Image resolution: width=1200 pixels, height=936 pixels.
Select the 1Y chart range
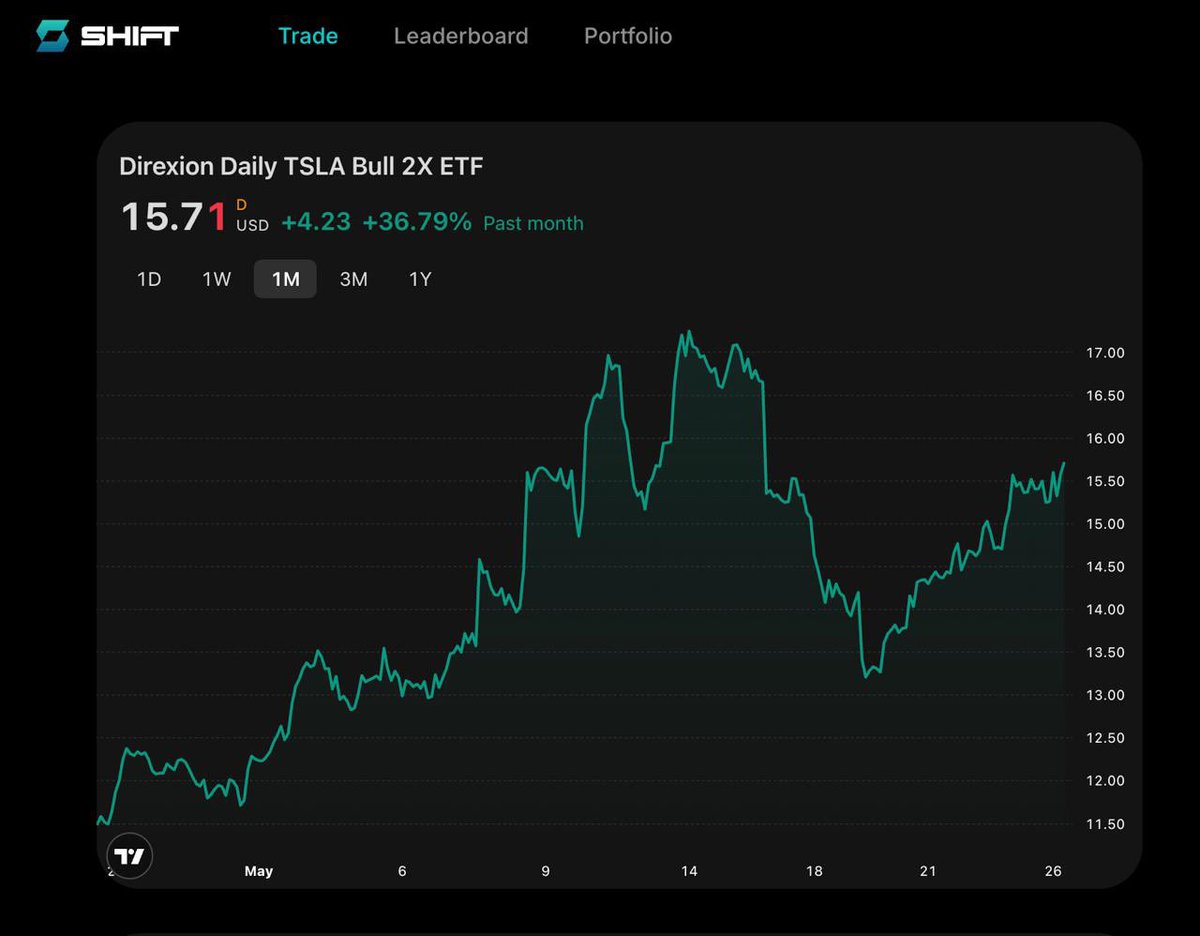pos(420,279)
